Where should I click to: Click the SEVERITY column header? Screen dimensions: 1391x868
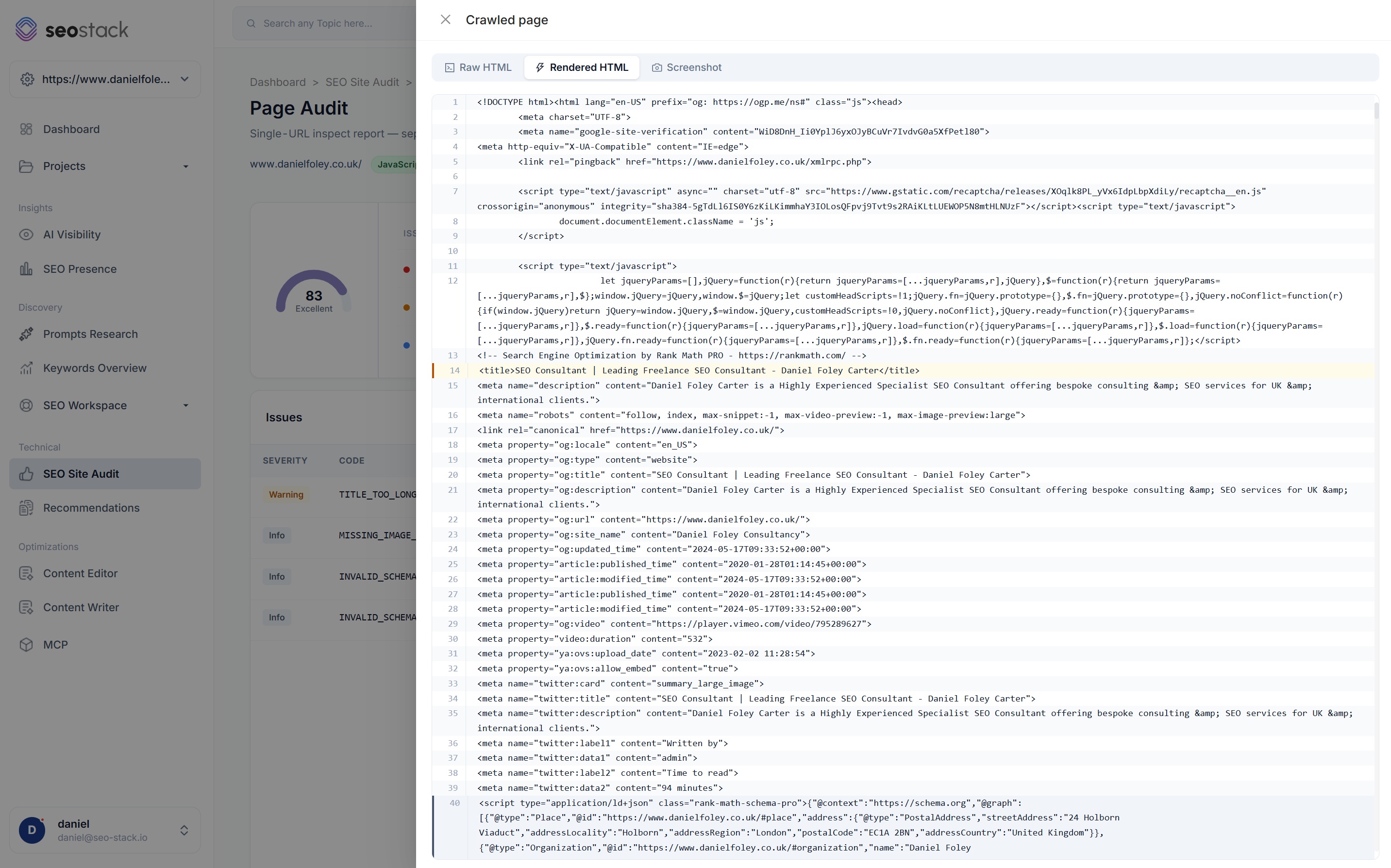coord(285,460)
